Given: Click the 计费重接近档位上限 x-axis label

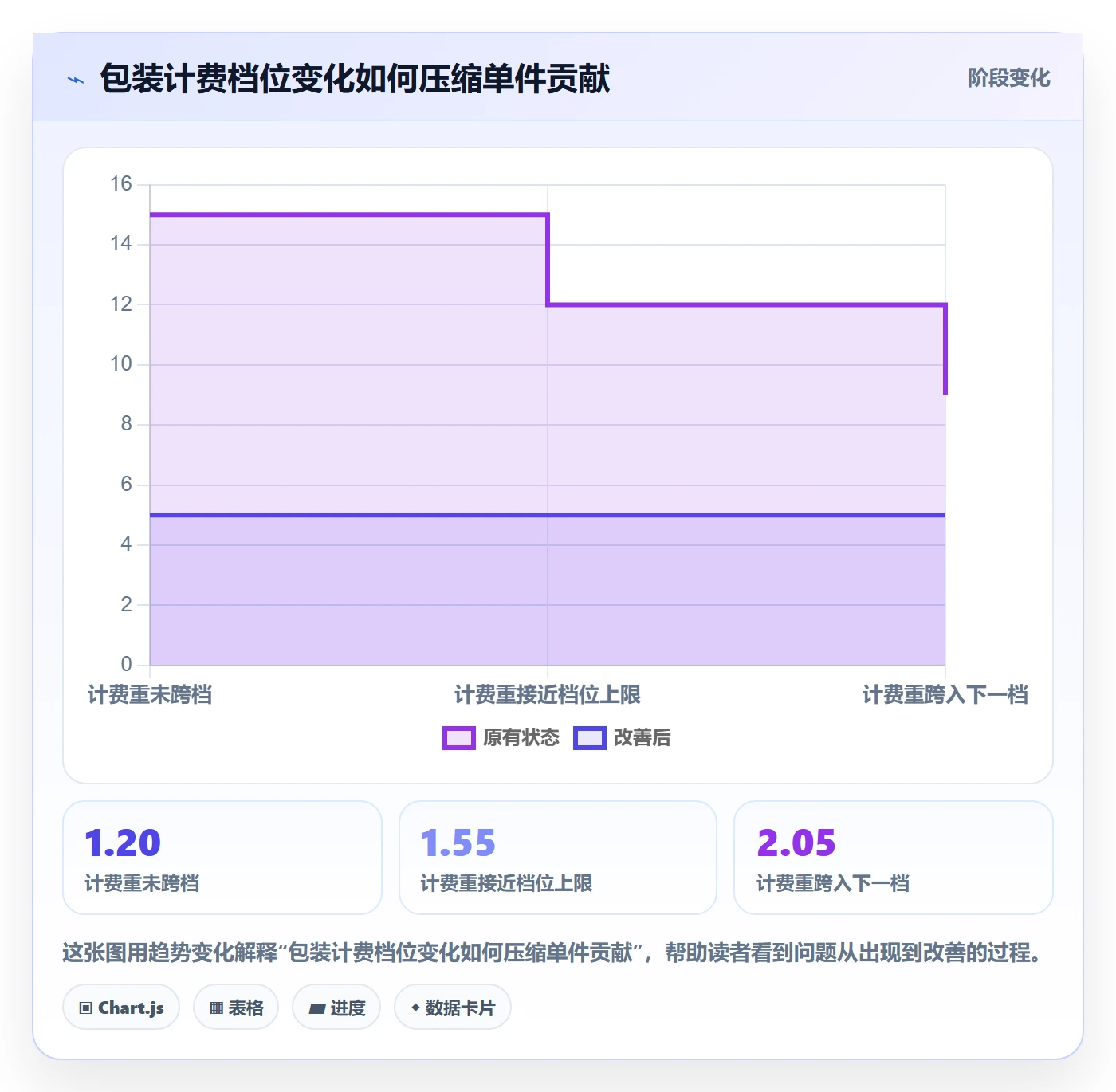Looking at the screenshot, I should click(x=548, y=695).
